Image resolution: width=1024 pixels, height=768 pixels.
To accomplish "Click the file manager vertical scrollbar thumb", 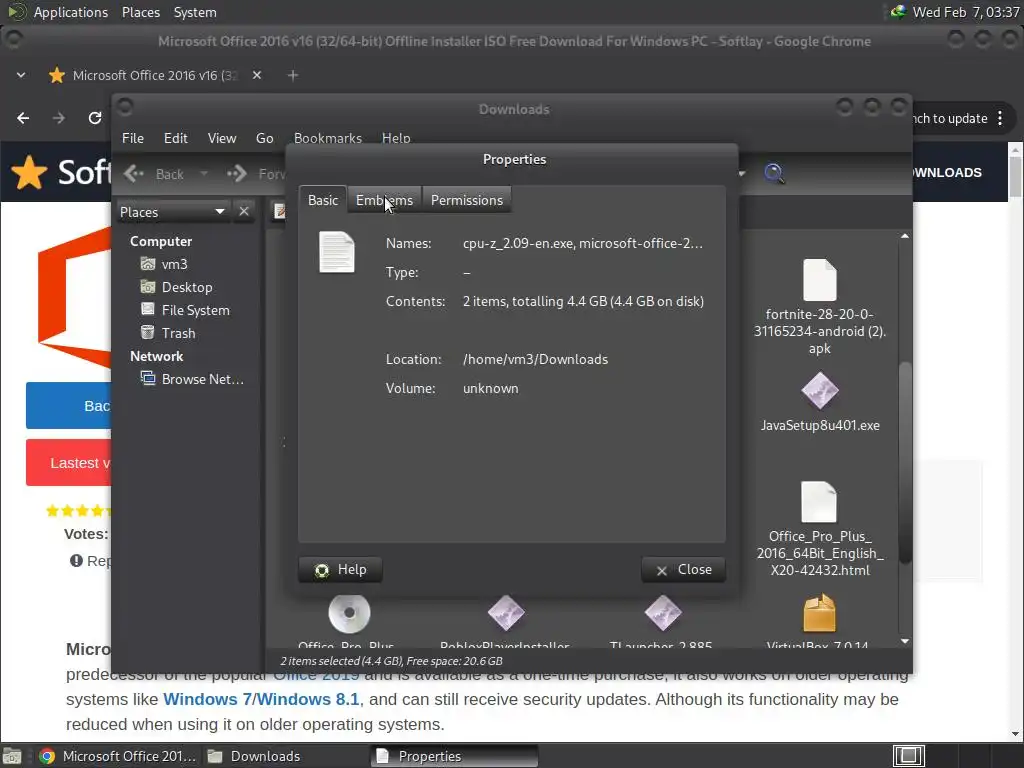I will [904, 462].
